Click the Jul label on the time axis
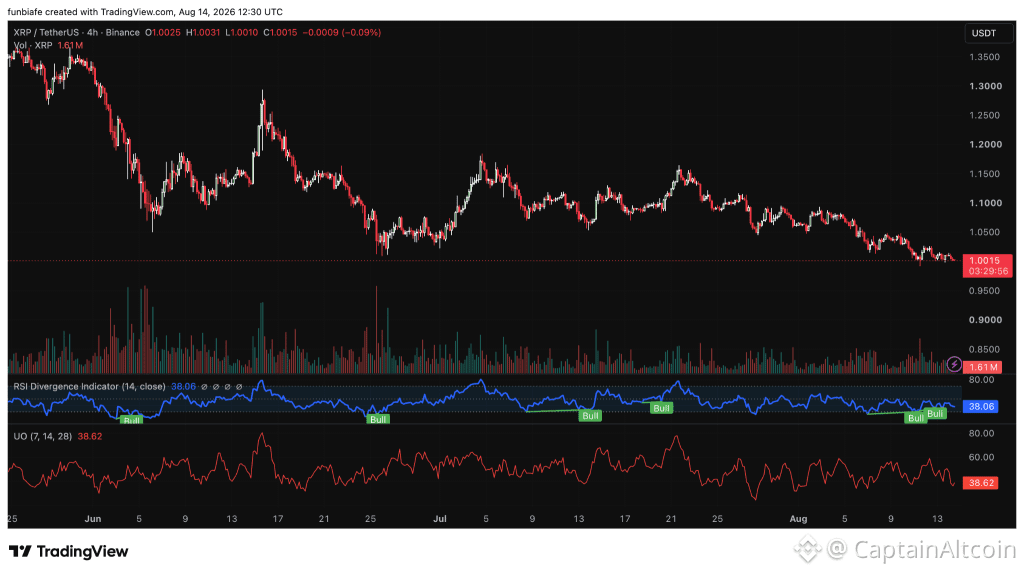 coord(440,519)
